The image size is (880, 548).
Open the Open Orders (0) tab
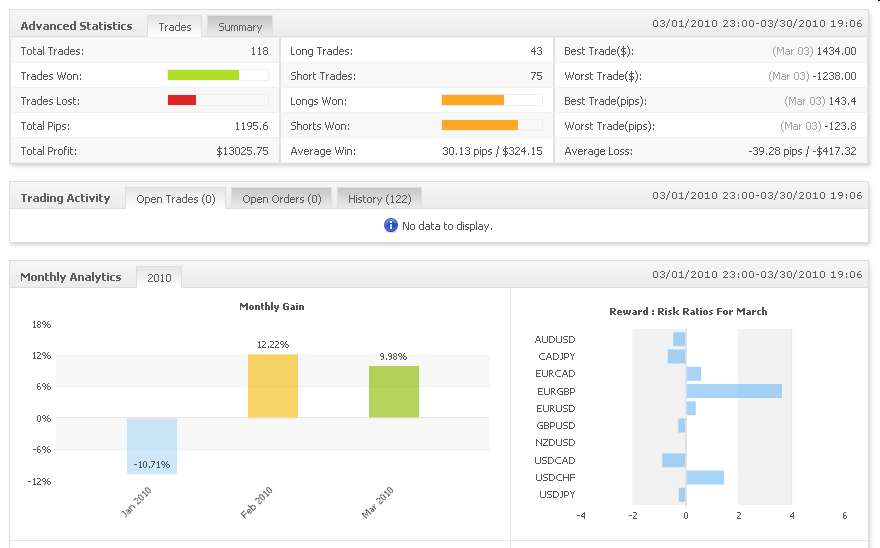(x=281, y=199)
